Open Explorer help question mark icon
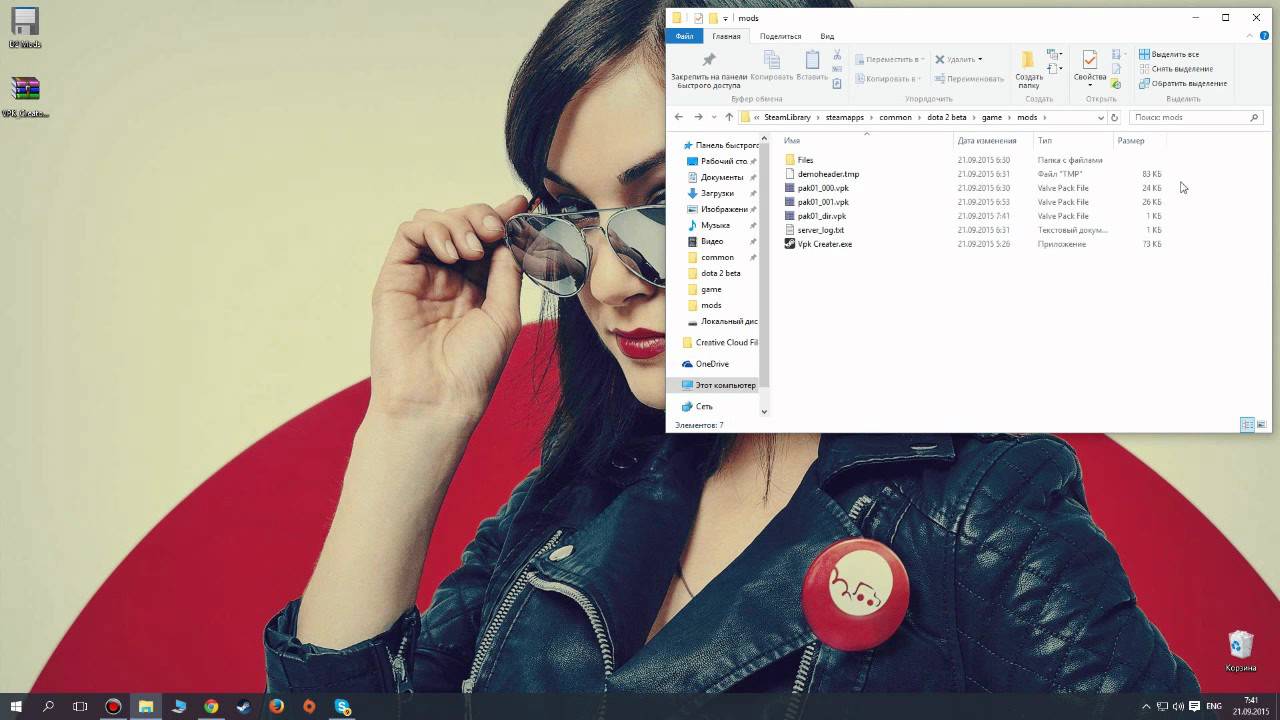This screenshot has height=720, width=1280. [1264, 36]
